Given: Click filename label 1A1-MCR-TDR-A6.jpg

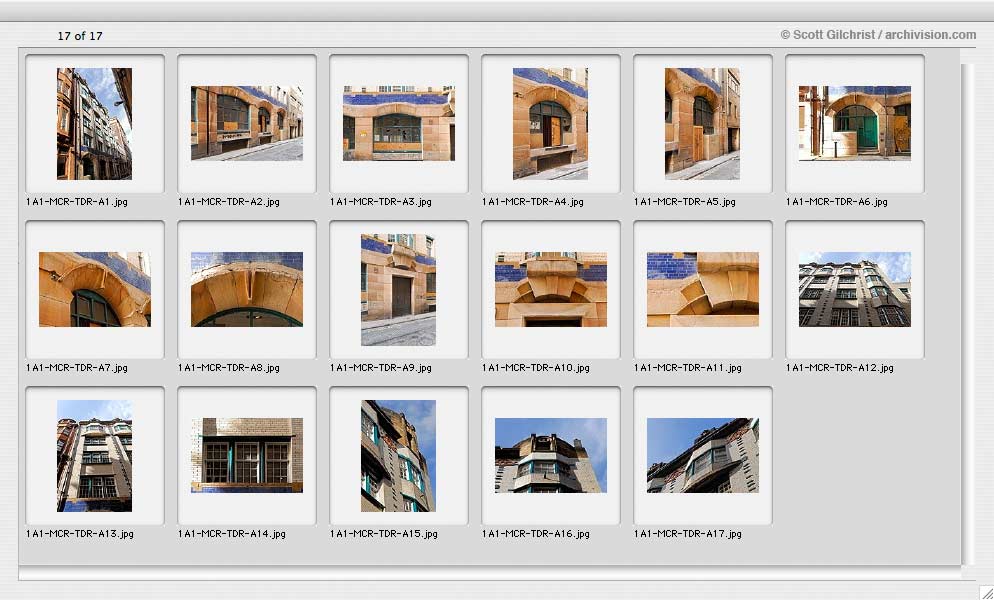Looking at the screenshot, I should 837,202.
